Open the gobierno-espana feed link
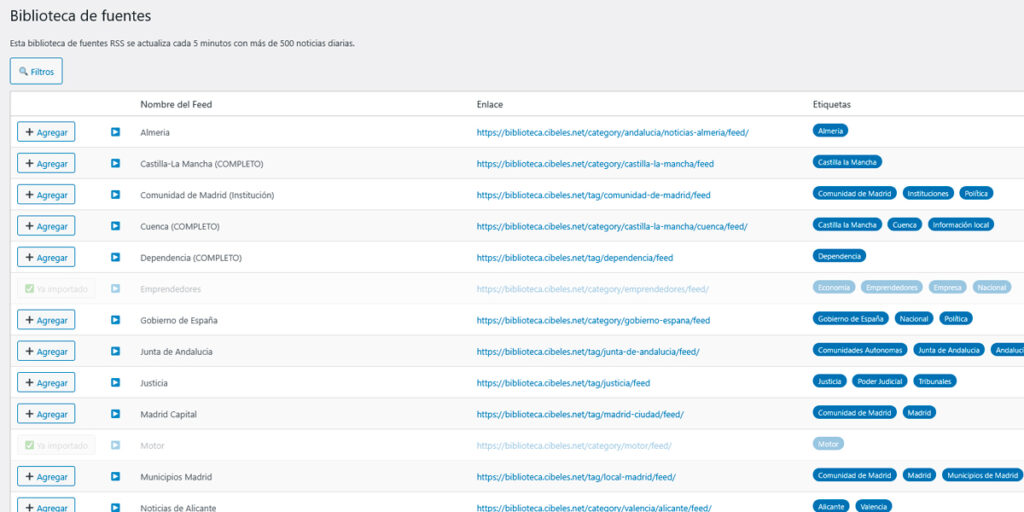1024x512 pixels. [x=593, y=320]
